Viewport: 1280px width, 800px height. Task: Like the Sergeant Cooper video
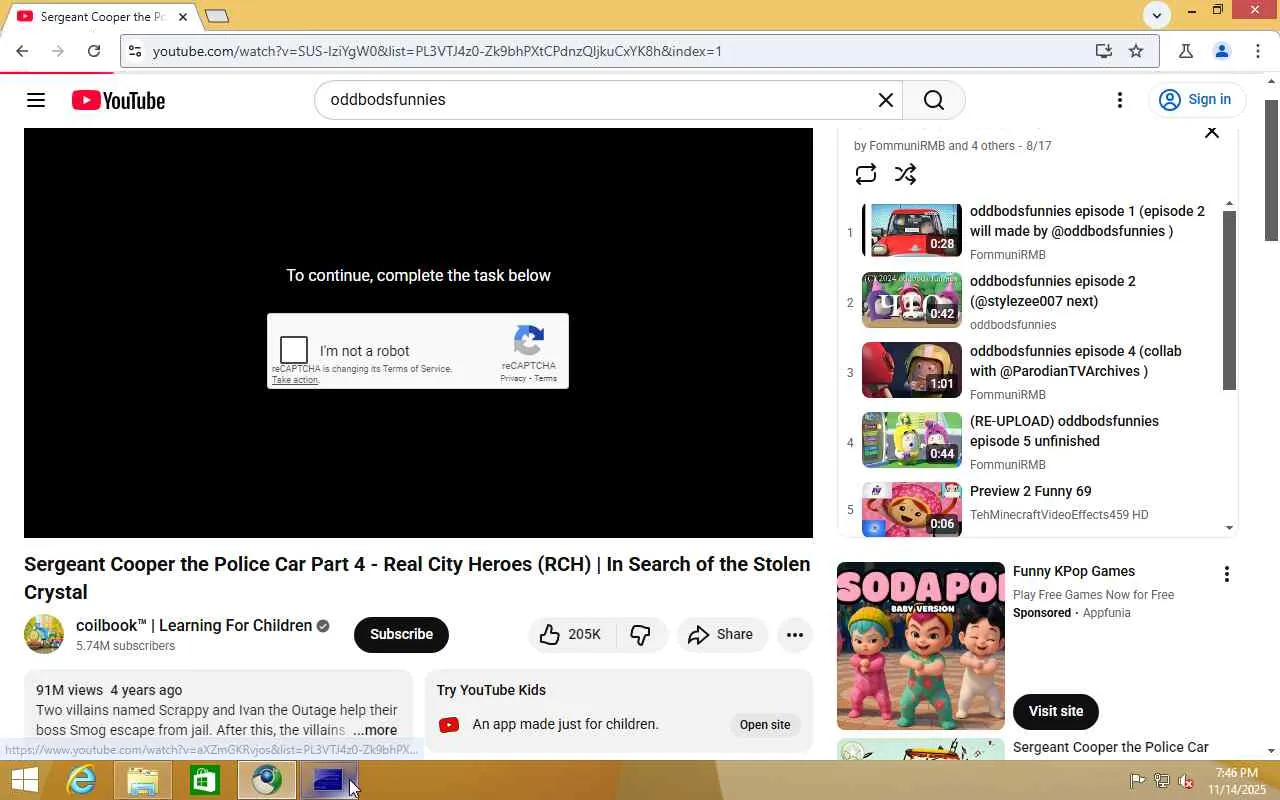point(572,634)
